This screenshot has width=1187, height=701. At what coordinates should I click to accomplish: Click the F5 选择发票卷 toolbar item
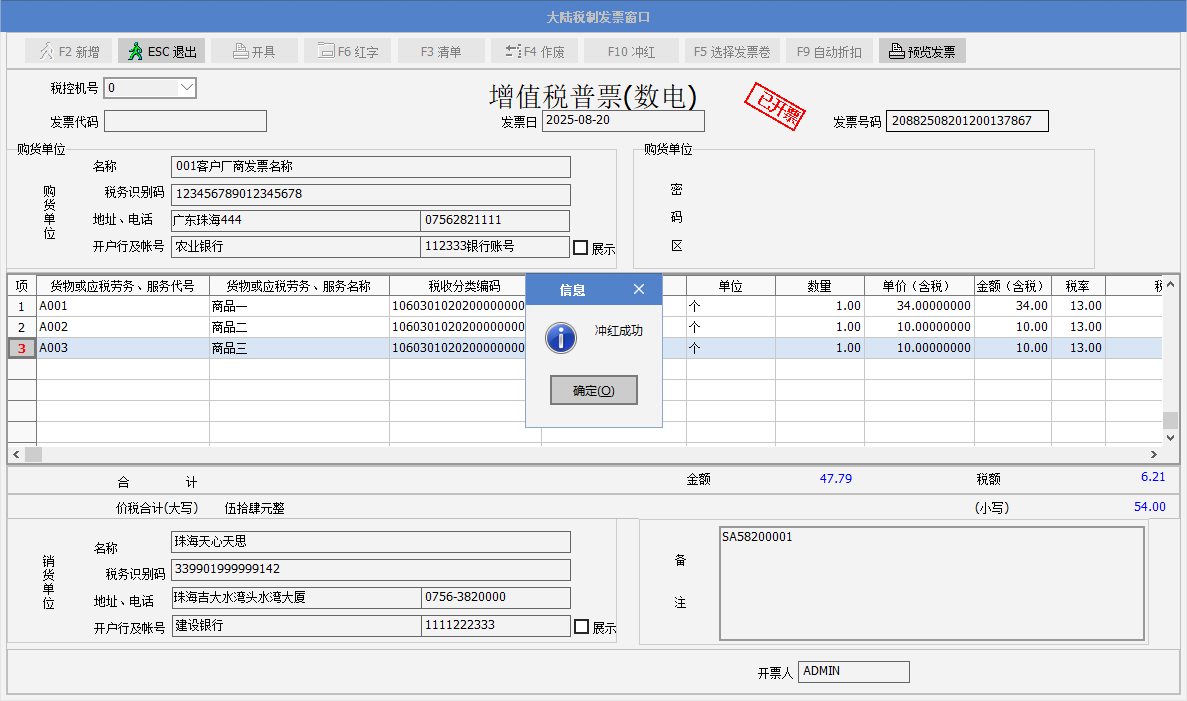(x=731, y=51)
